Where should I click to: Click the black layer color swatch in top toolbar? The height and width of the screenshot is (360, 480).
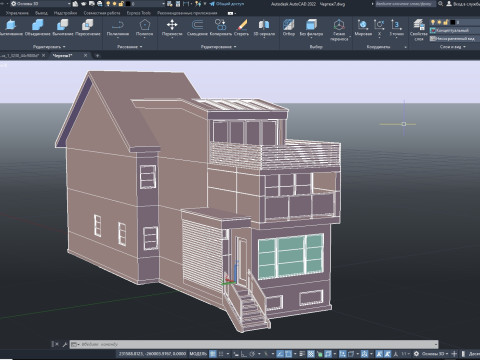pos(128,4)
